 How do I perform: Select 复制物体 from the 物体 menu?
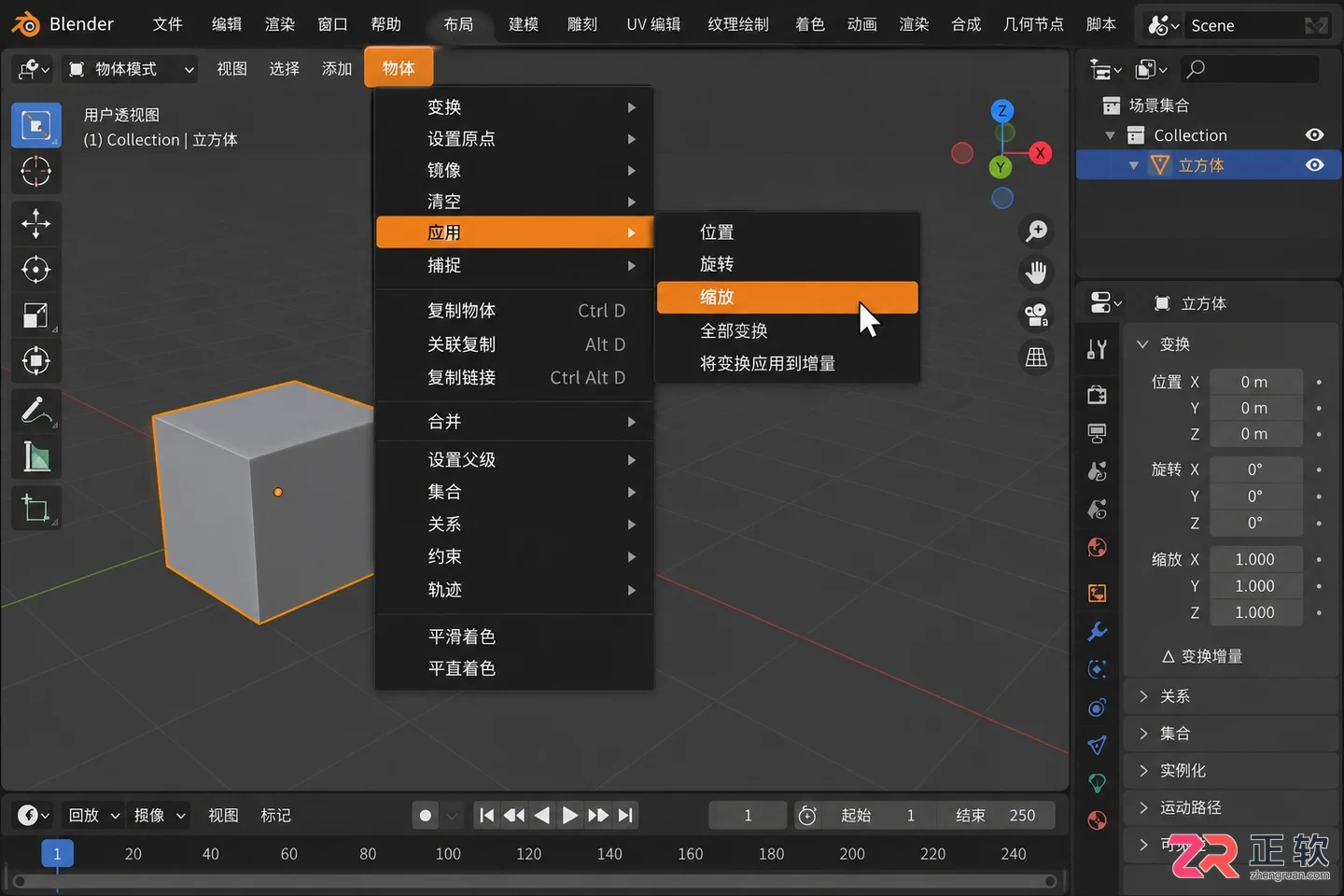click(x=514, y=311)
